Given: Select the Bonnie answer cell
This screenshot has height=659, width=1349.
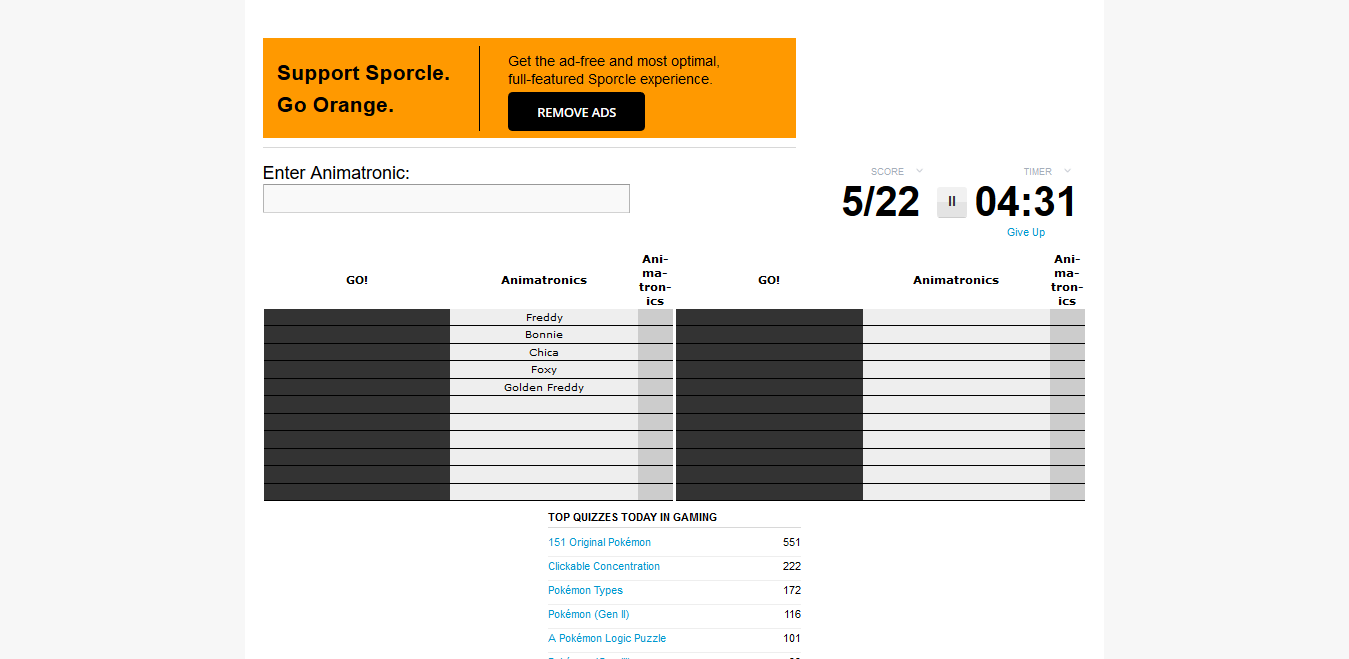Looking at the screenshot, I should pyautogui.click(x=544, y=334).
